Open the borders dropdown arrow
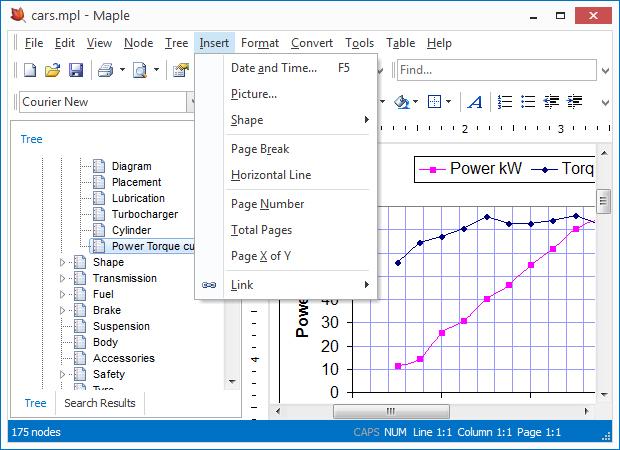The image size is (620, 450). pos(448,102)
